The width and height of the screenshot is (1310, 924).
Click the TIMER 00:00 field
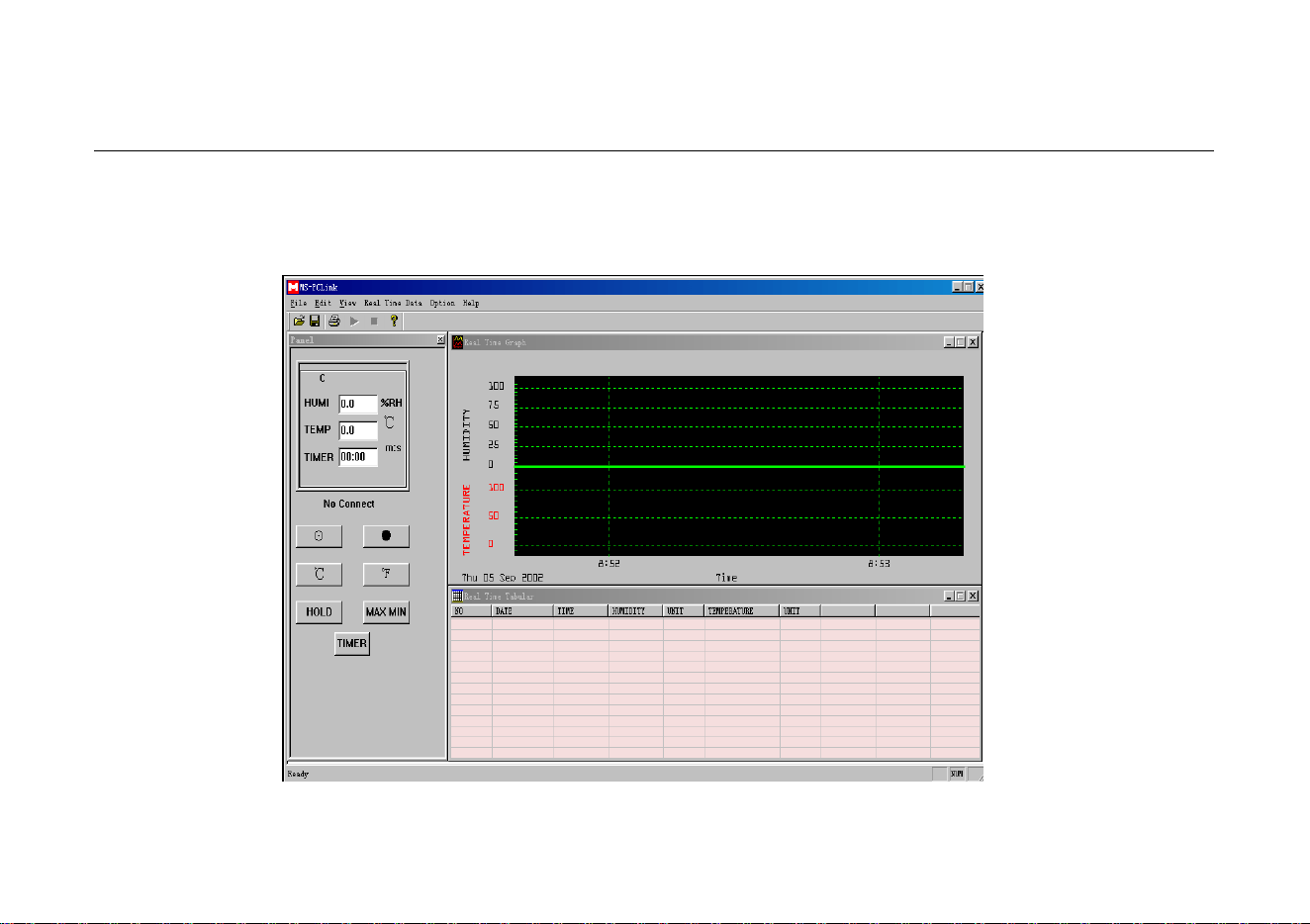pyautogui.click(x=358, y=457)
